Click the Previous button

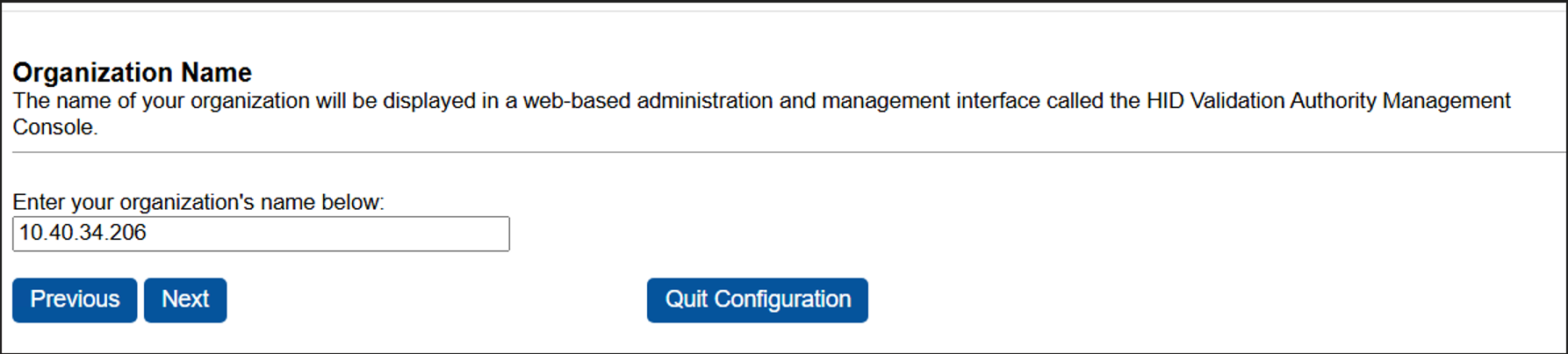click(x=75, y=300)
